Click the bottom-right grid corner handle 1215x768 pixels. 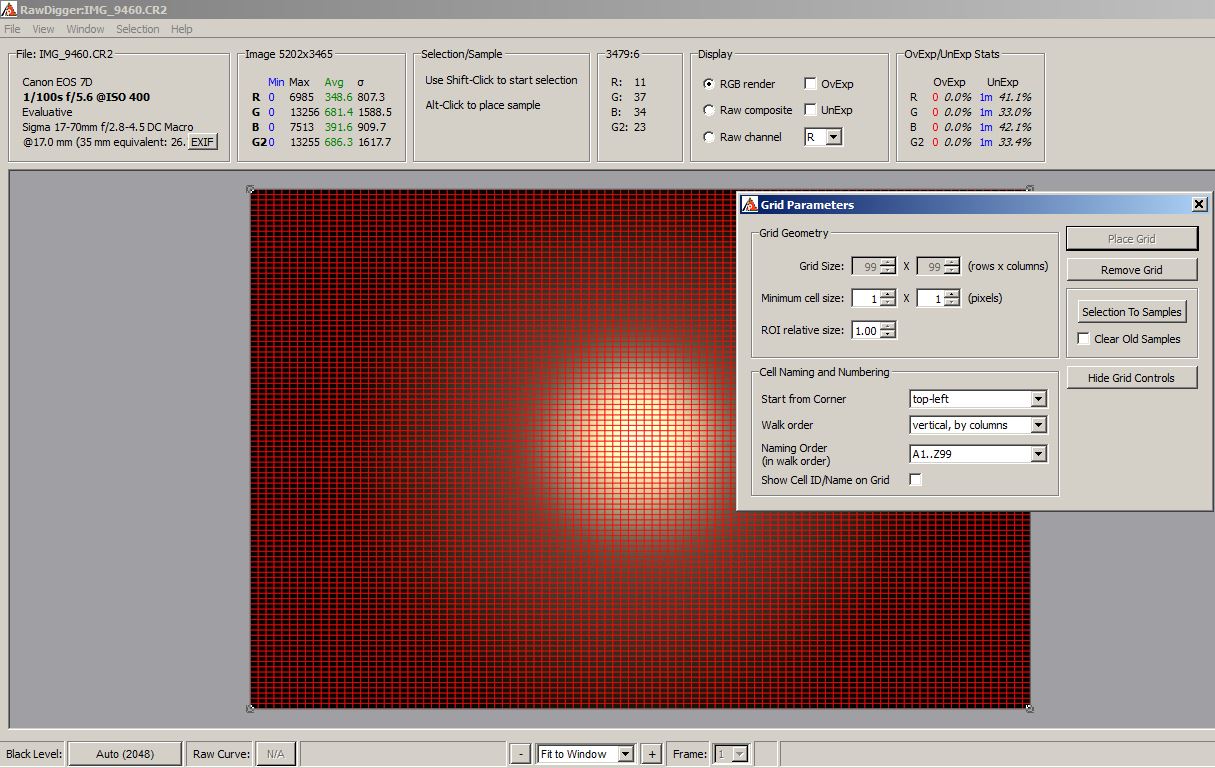coord(1029,708)
